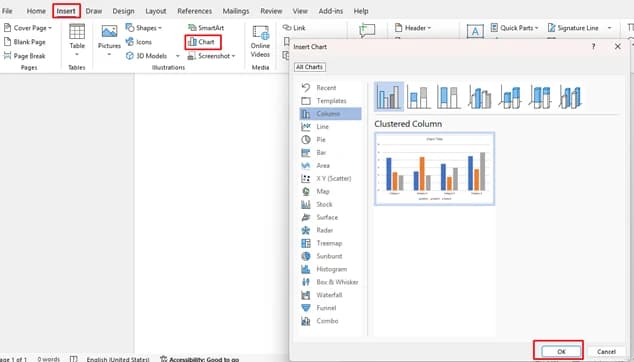This screenshot has height=362, width=634.
Task: Insert a Text Box
Action: tap(475, 31)
